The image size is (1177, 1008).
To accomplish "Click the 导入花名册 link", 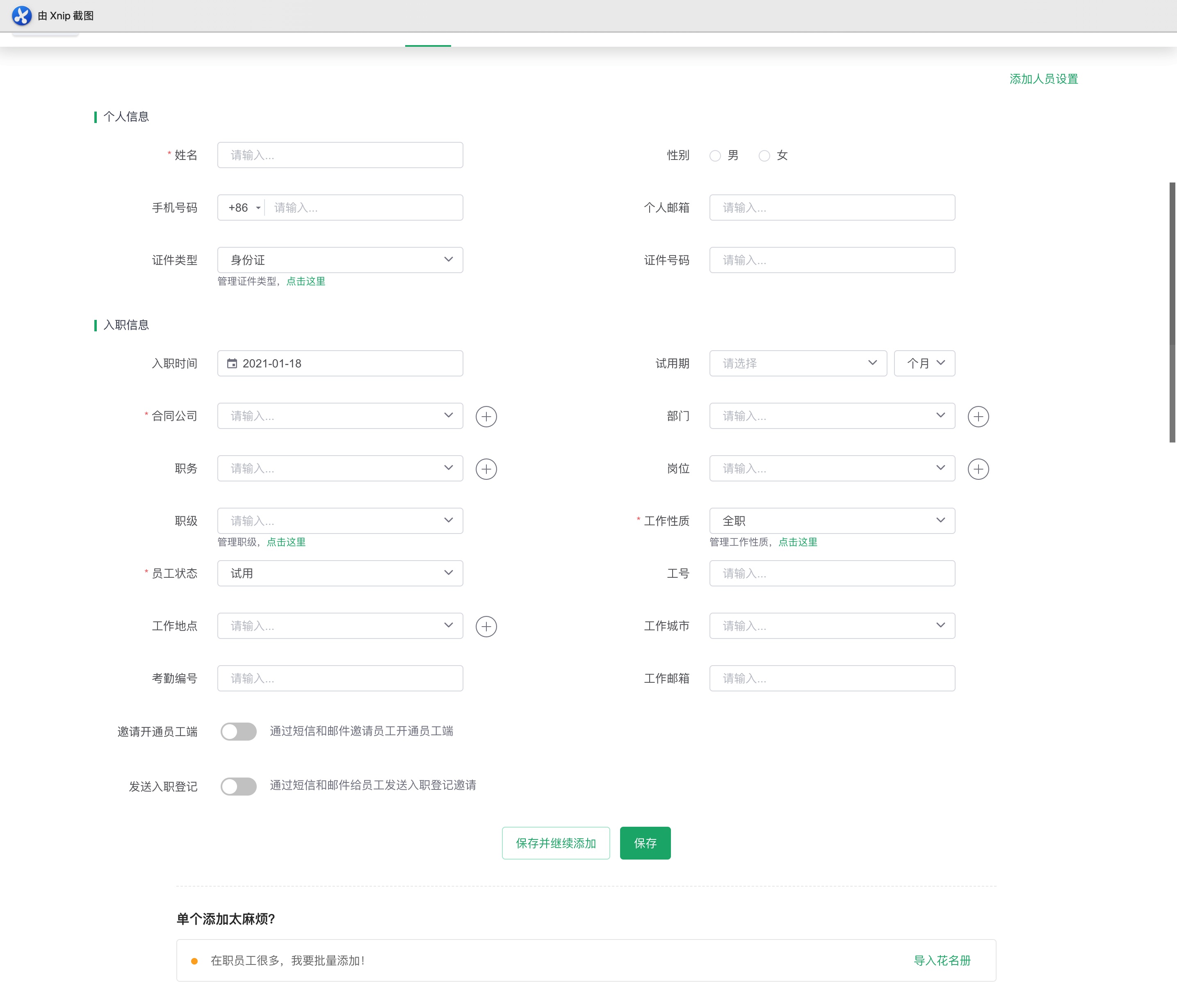I will (x=941, y=960).
